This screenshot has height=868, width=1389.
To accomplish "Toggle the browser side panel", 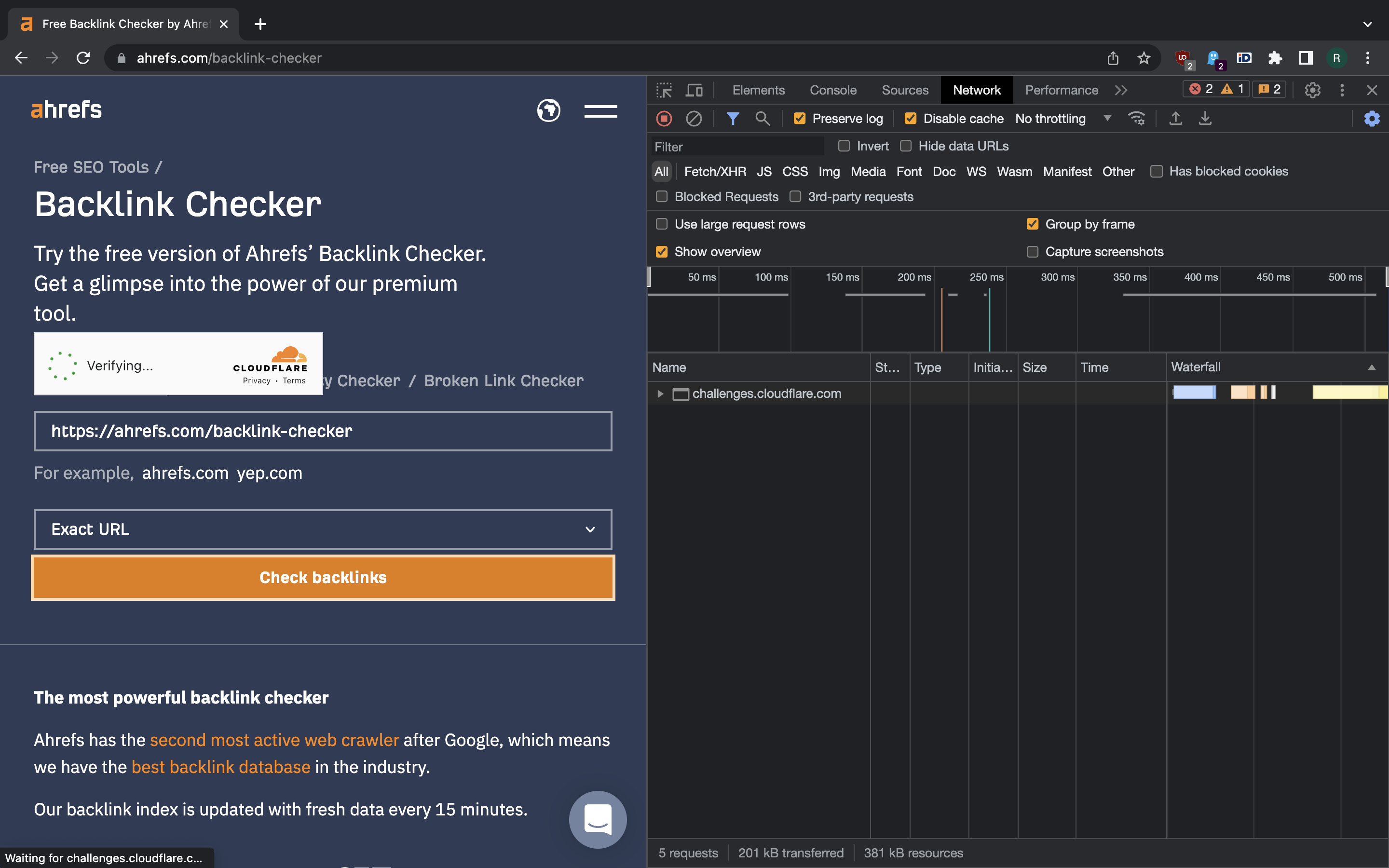I will tap(1306, 58).
